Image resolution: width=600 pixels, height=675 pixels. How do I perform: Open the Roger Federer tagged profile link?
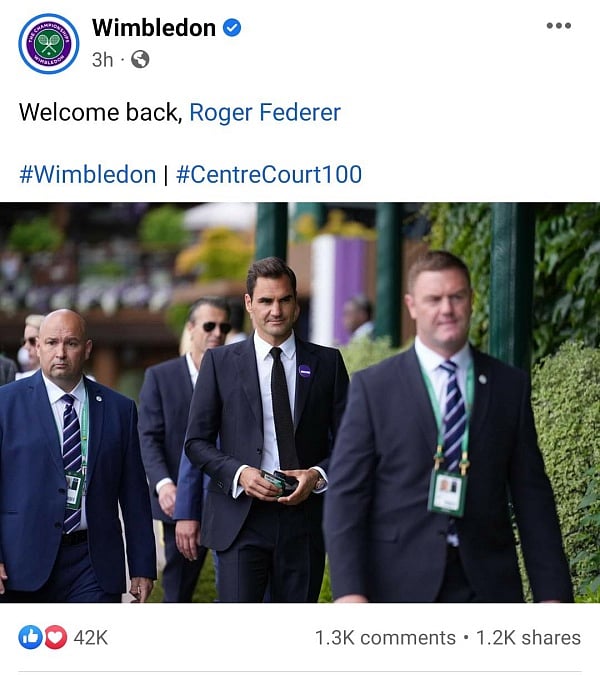click(x=265, y=113)
